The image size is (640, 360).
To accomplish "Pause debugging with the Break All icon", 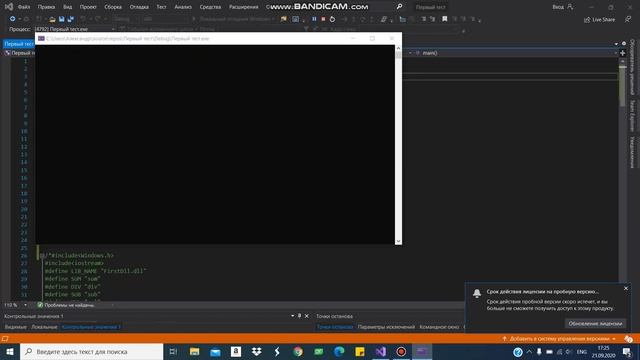I will pyautogui.click(x=314, y=19).
